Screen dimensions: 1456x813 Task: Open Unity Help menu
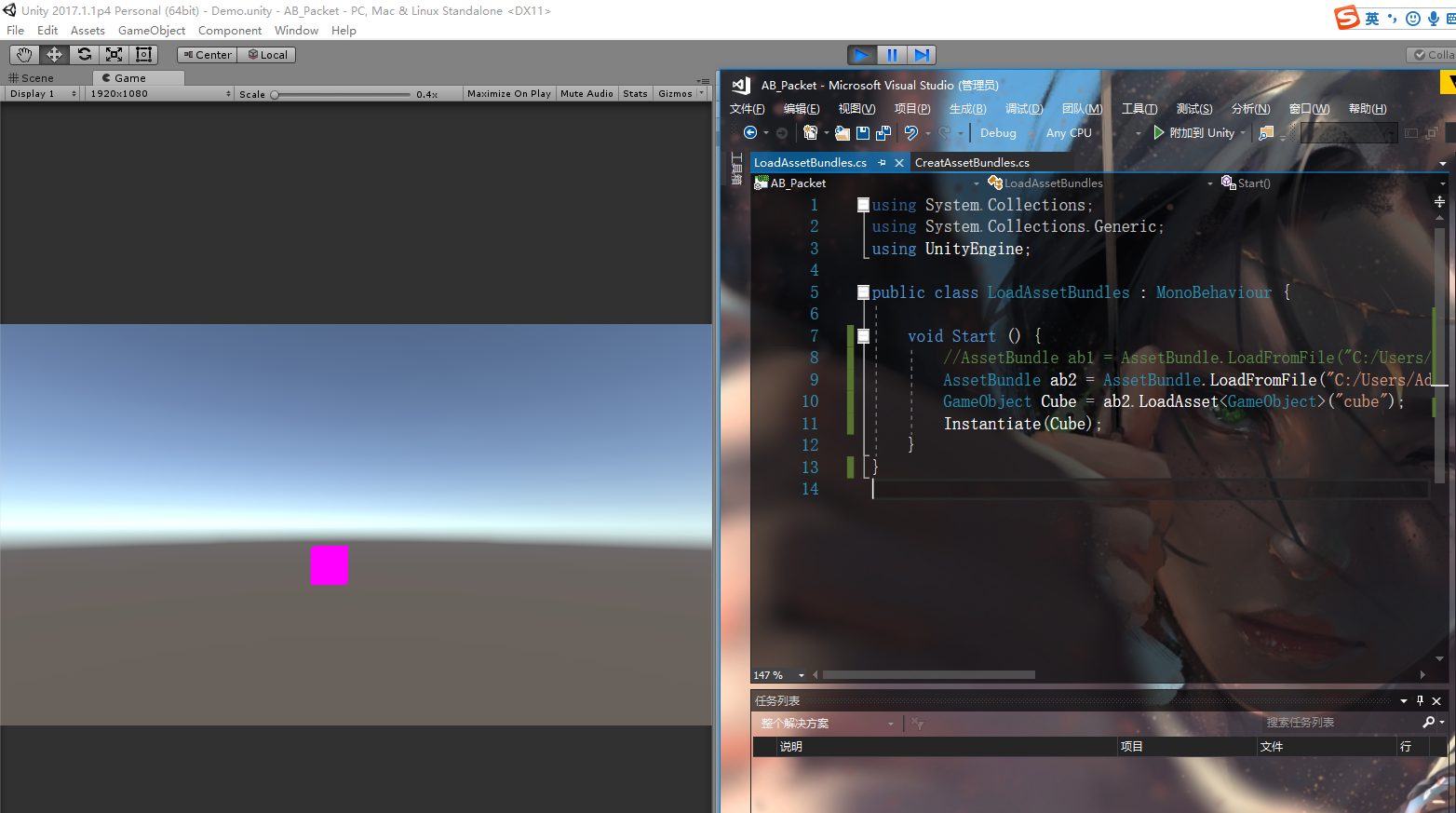(344, 31)
